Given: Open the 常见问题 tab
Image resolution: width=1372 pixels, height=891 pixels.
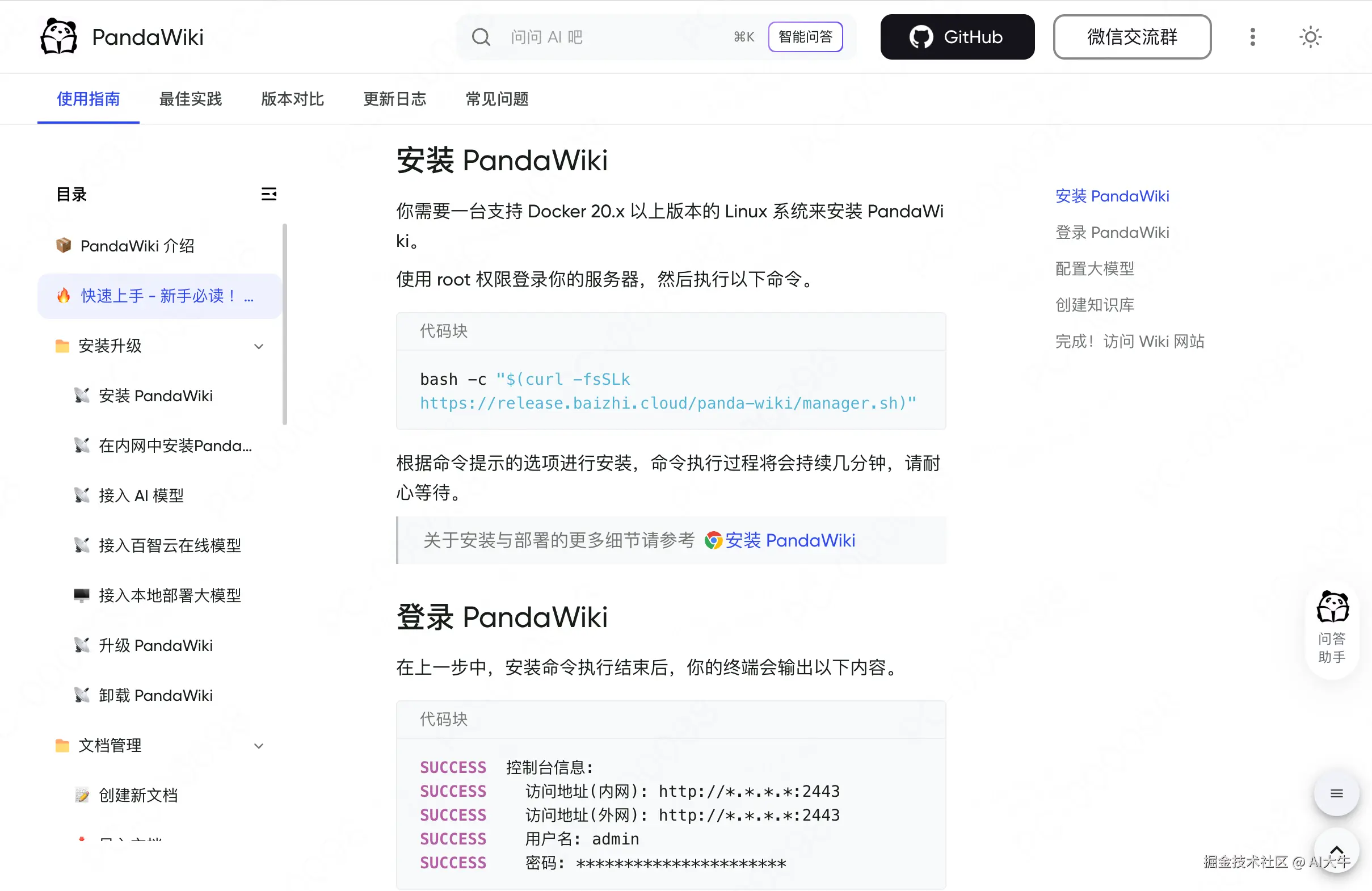Looking at the screenshot, I should (x=497, y=99).
